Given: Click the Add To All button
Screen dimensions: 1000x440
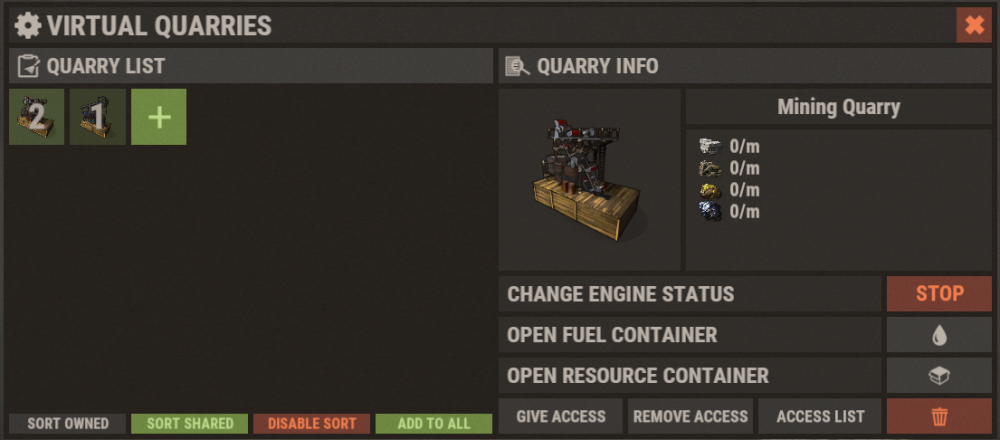Looking at the screenshot, I should tap(434, 424).
